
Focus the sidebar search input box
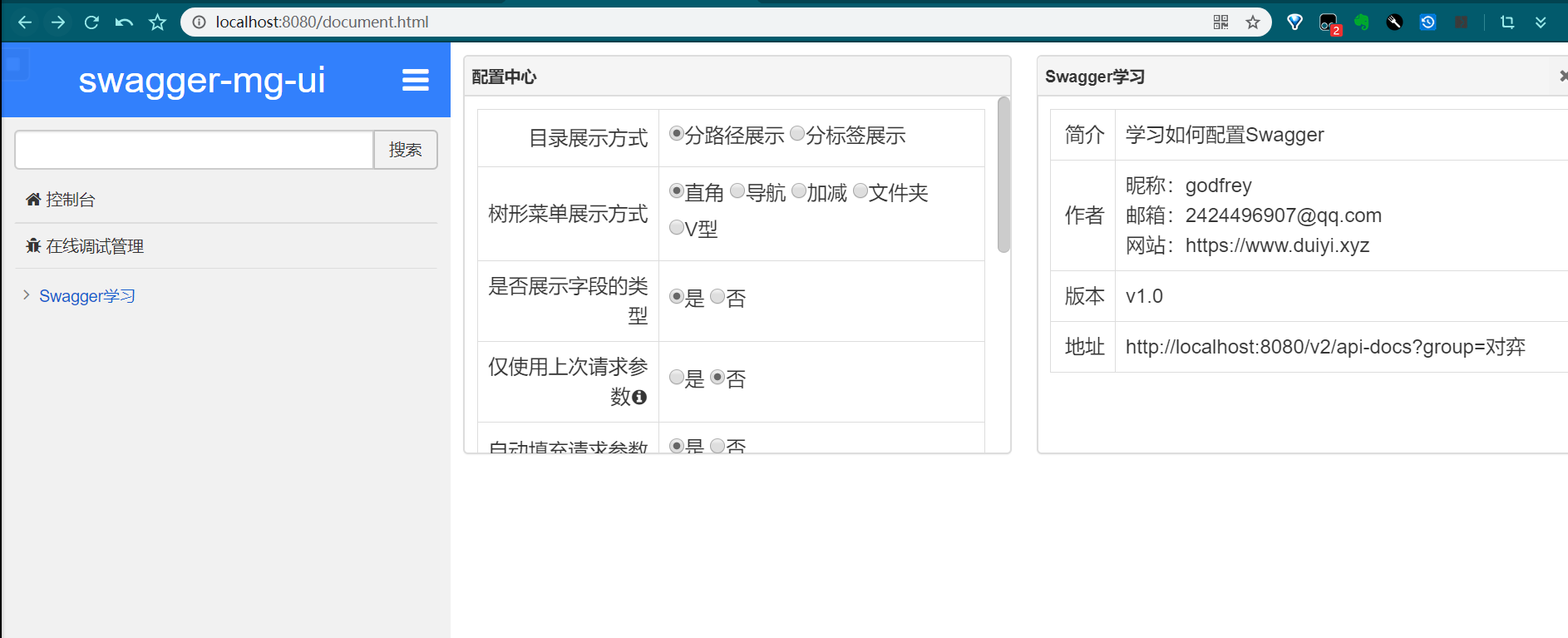point(195,150)
